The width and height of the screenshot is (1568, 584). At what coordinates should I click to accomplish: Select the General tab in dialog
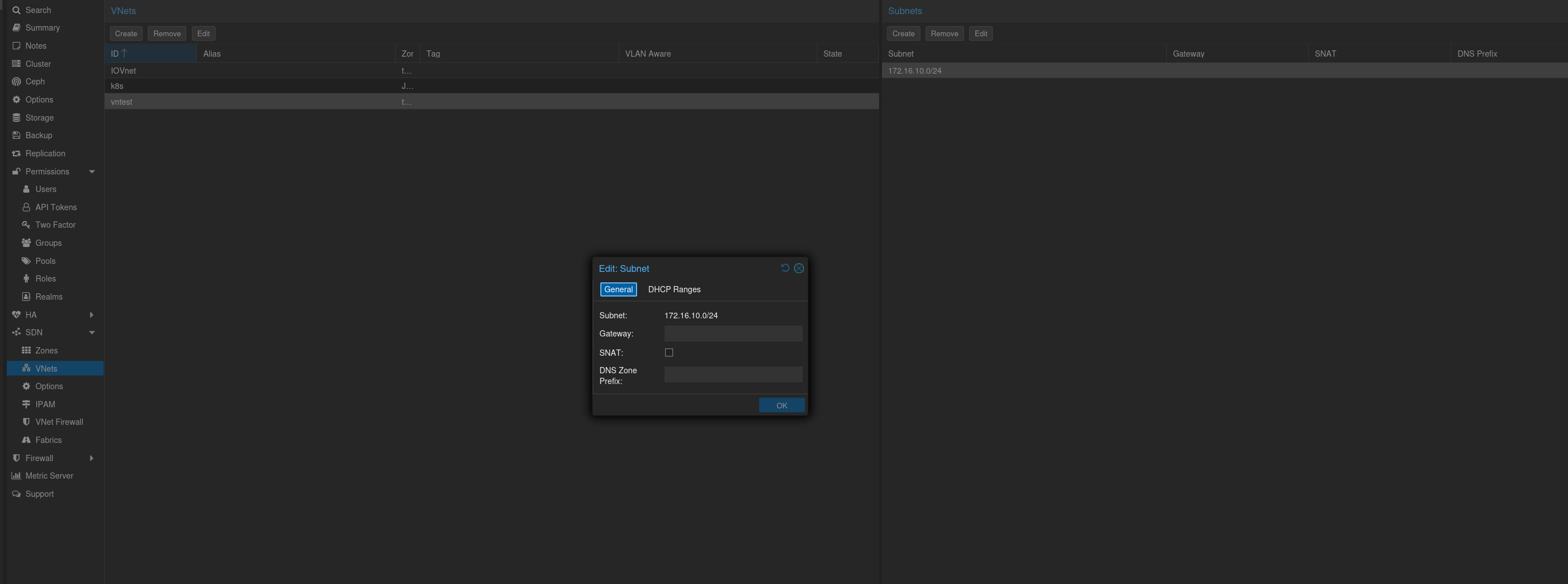[x=618, y=289]
